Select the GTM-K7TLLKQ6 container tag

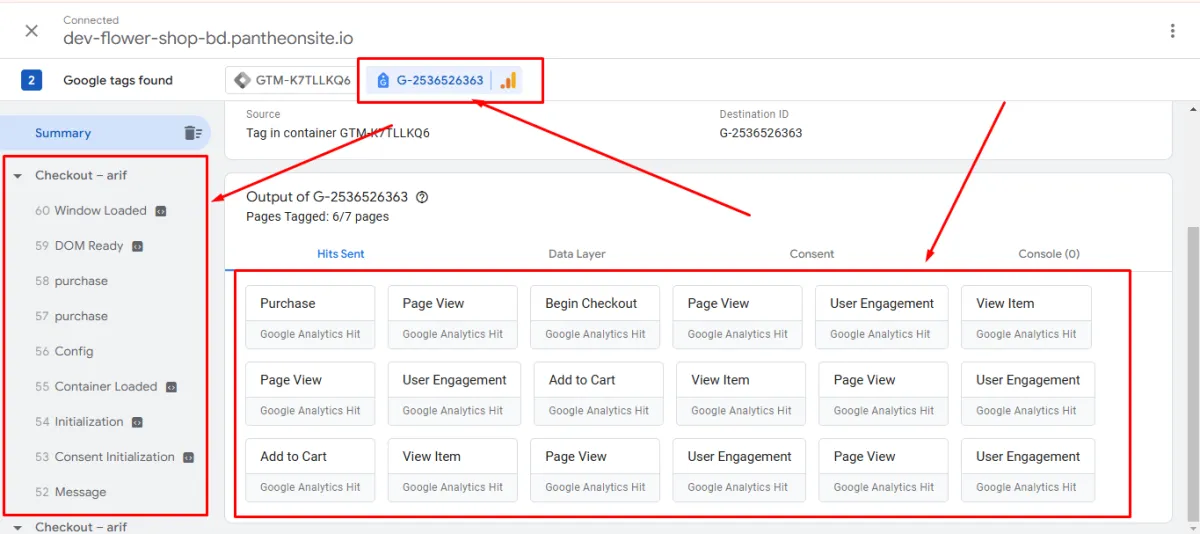[293, 80]
